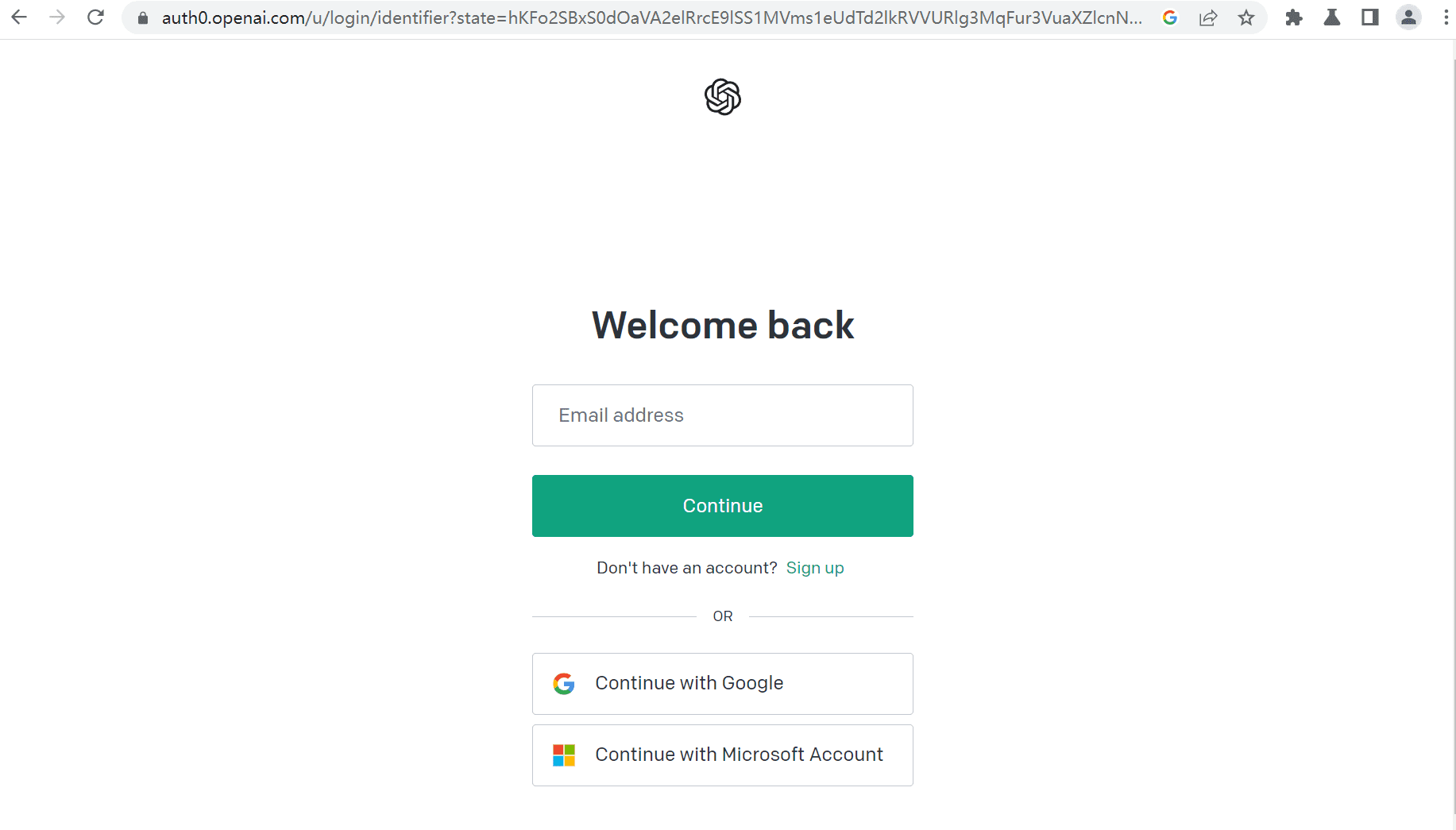Follow the Sign up link

tap(815, 568)
